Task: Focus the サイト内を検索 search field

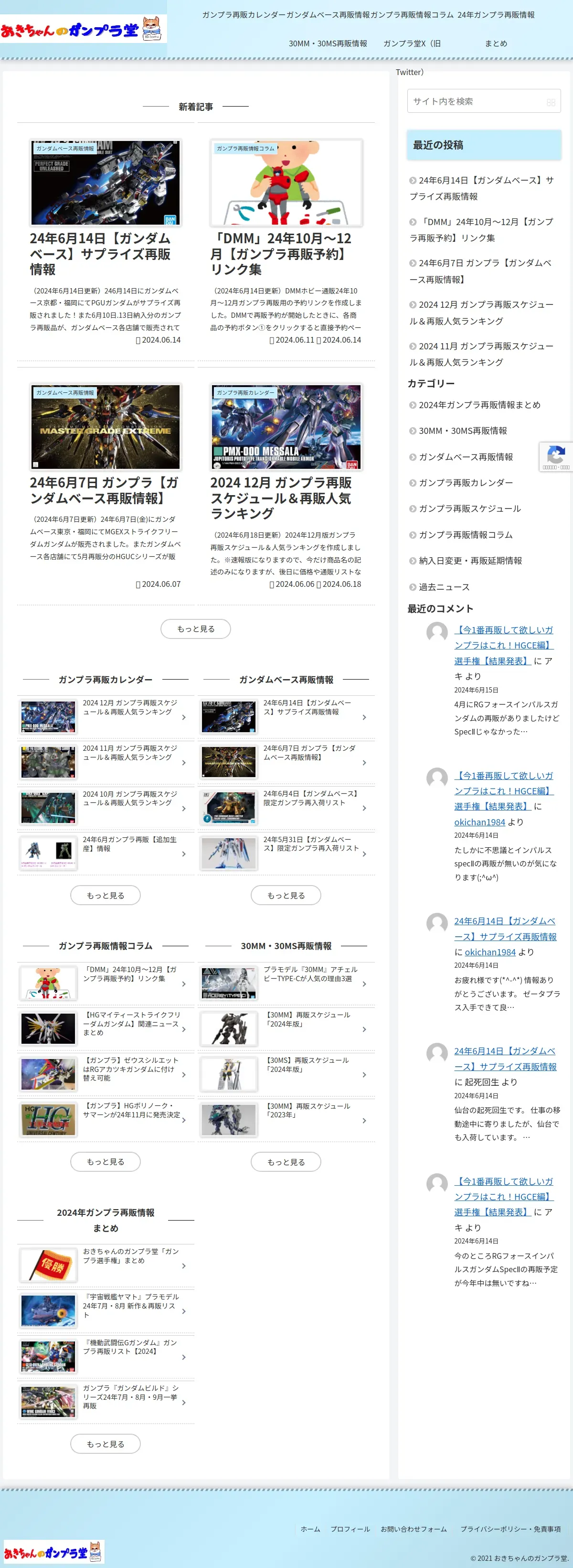Action: 484,101
